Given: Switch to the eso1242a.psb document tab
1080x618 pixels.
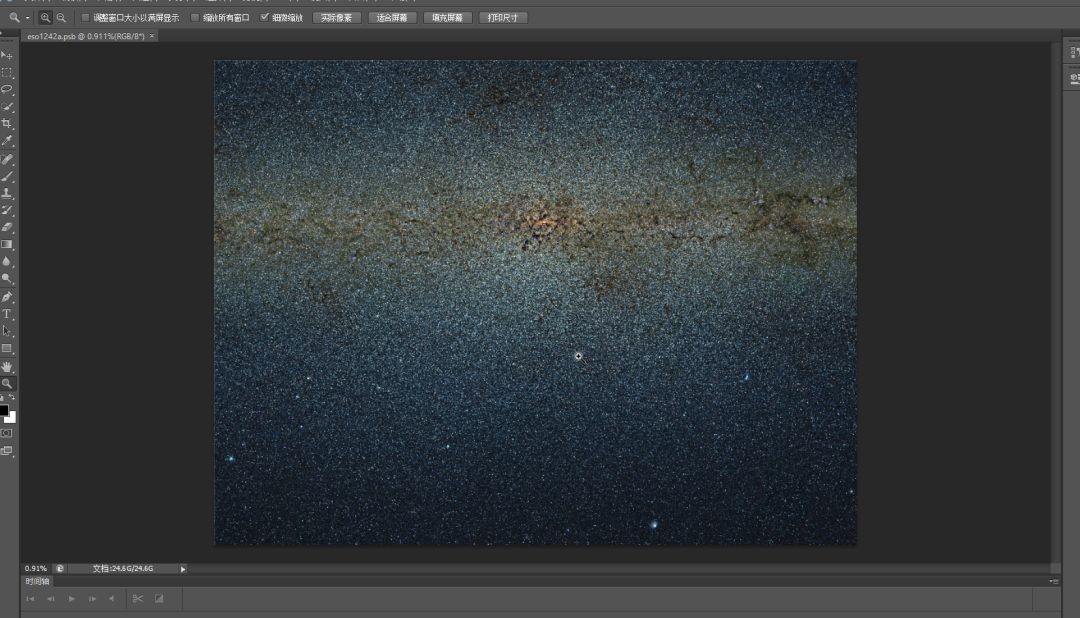Looking at the screenshot, I should click(85, 36).
